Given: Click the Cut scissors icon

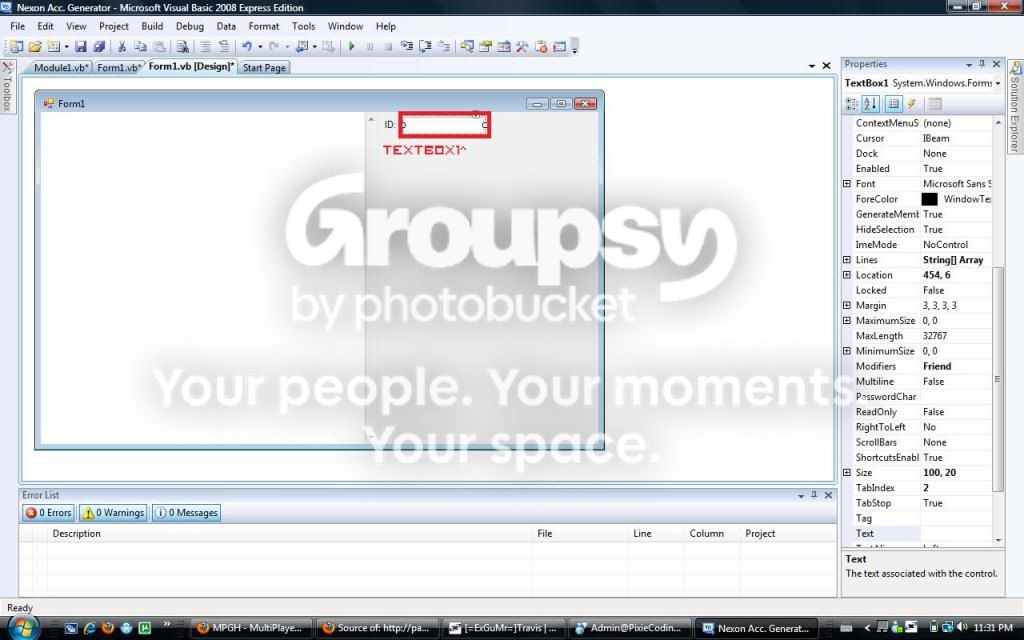Looking at the screenshot, I should tap(121, 46).
